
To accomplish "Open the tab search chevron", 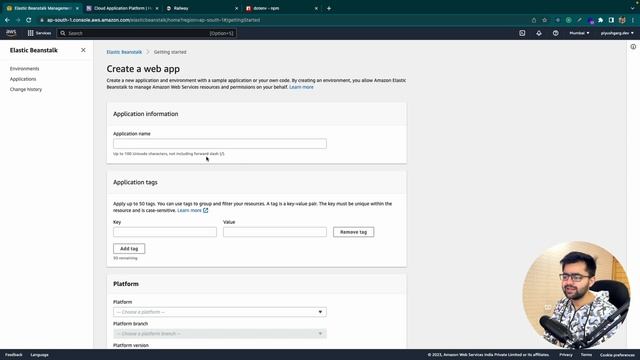I will click(633, 8).
